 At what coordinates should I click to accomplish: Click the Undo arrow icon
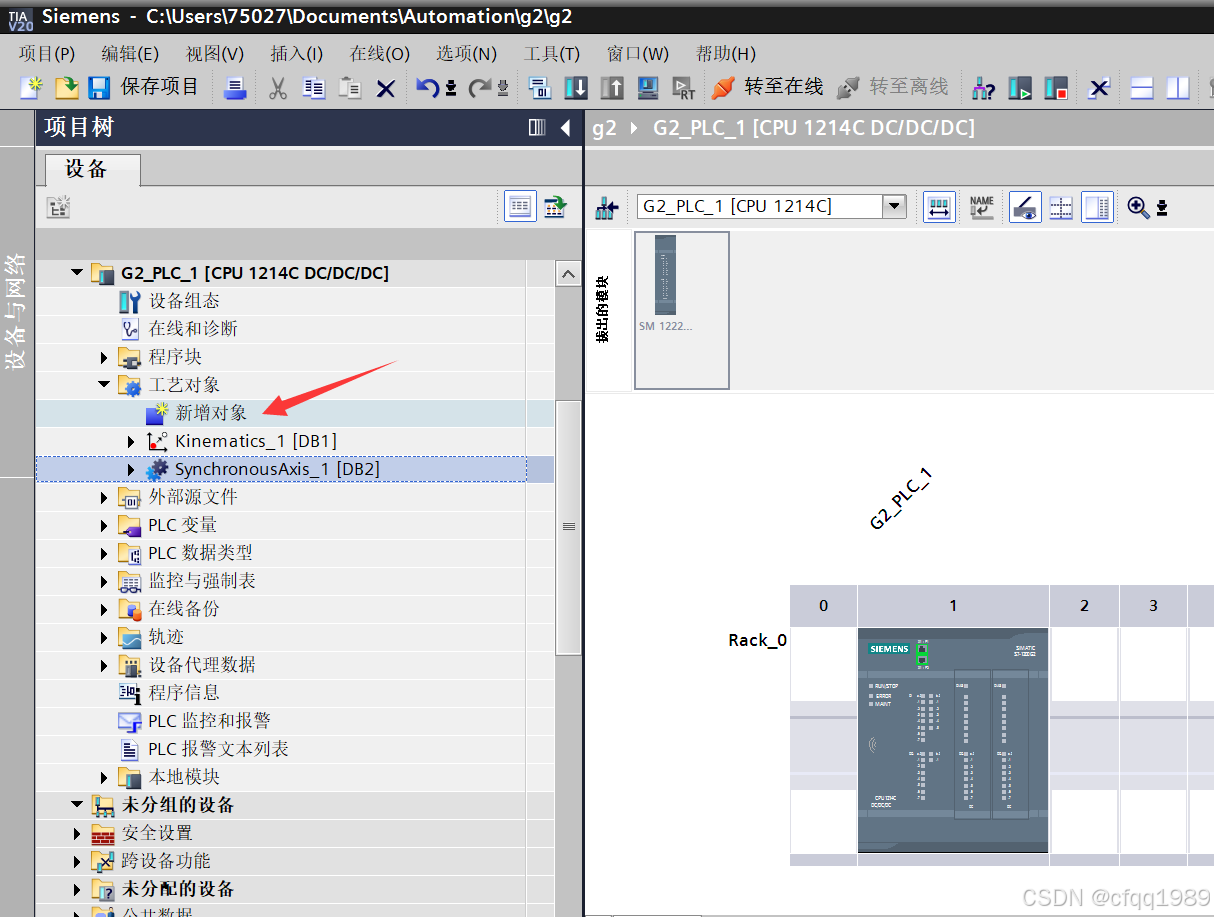point(428,88)
